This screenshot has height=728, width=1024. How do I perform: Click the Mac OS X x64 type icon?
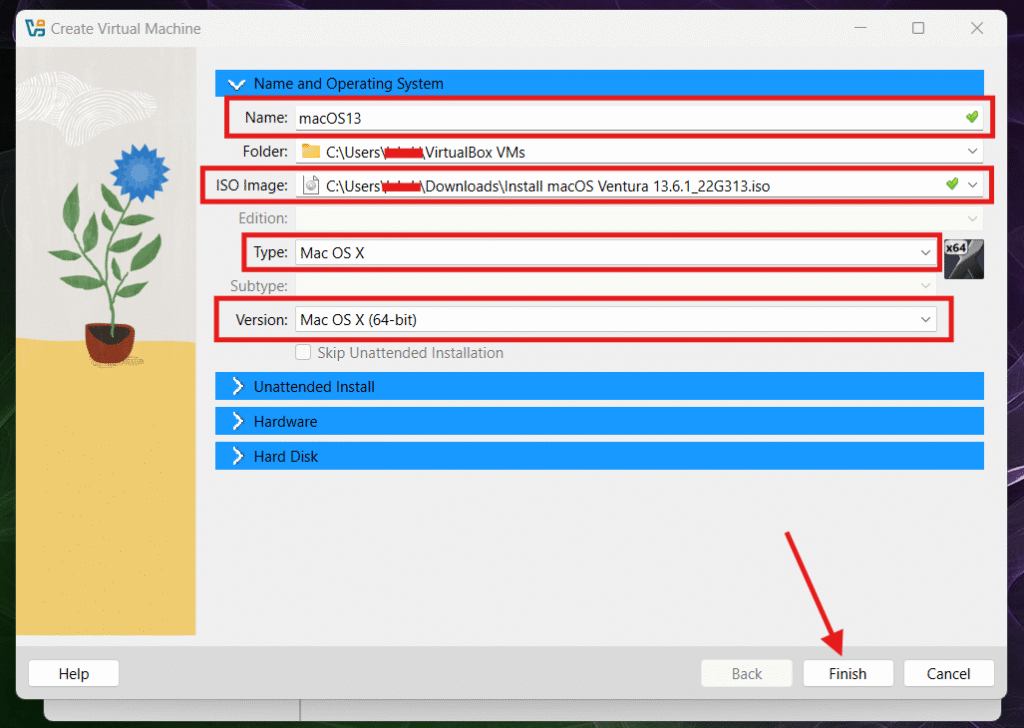pos(964,258)
